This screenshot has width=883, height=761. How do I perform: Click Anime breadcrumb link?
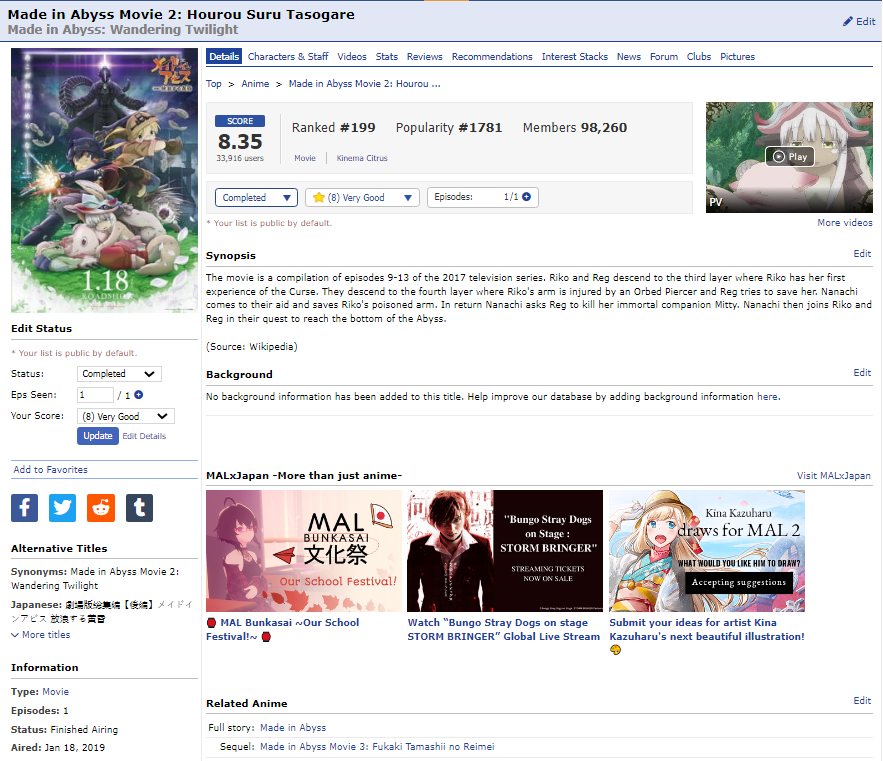click(255, 83)
